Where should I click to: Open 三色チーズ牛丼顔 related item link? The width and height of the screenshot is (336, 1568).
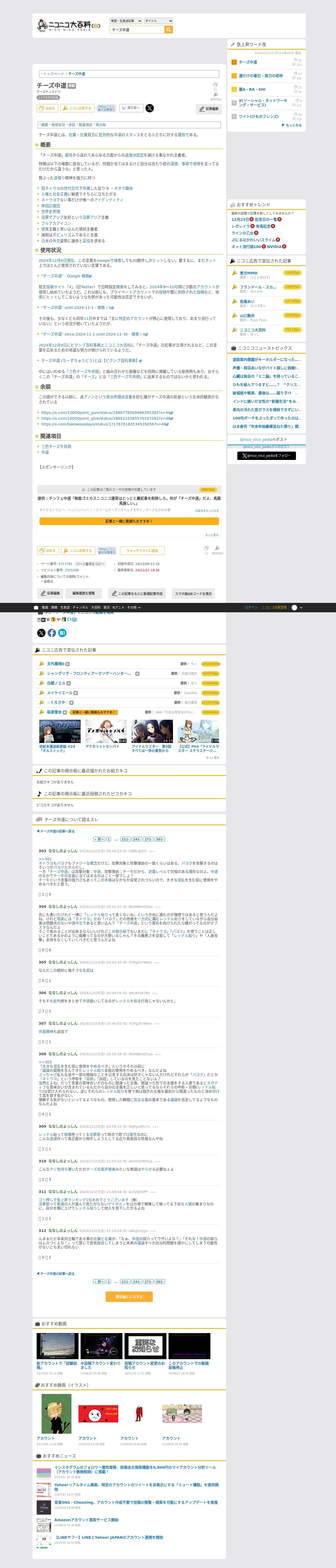56,447
